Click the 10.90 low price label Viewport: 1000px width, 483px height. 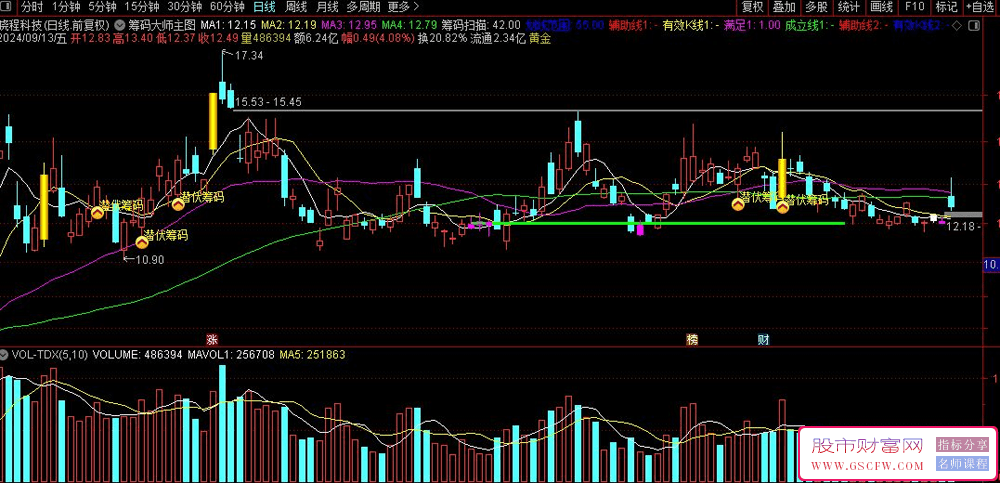click(150, 260)
